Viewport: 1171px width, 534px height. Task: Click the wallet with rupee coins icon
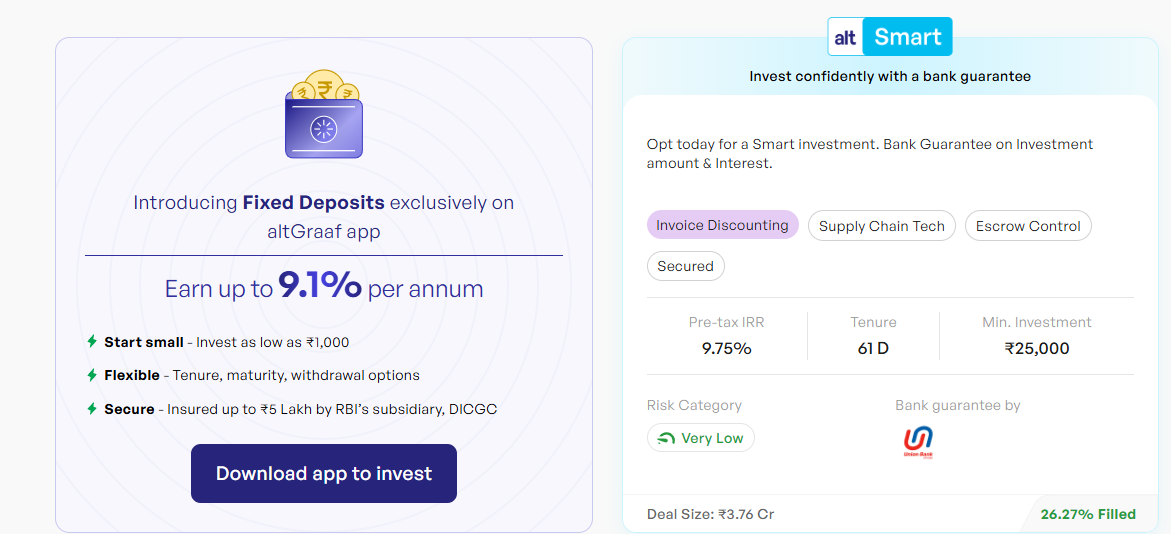(x=323, y=113)
